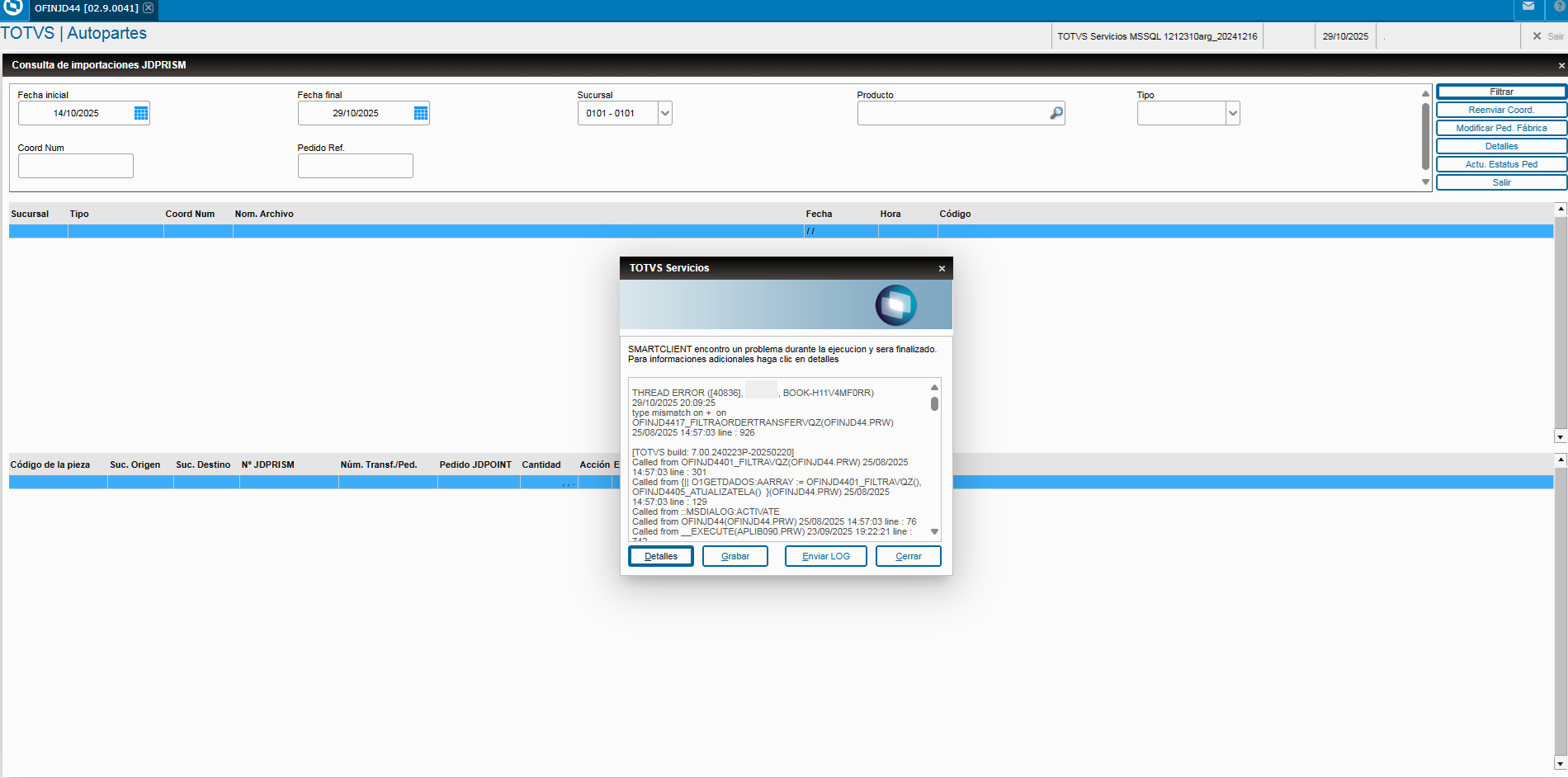Screen dimensions: 1568x778
Task: Click the '[TOTVS build: 7.00.240223P-20250220]' log line
Action: [x=713, y=452]
